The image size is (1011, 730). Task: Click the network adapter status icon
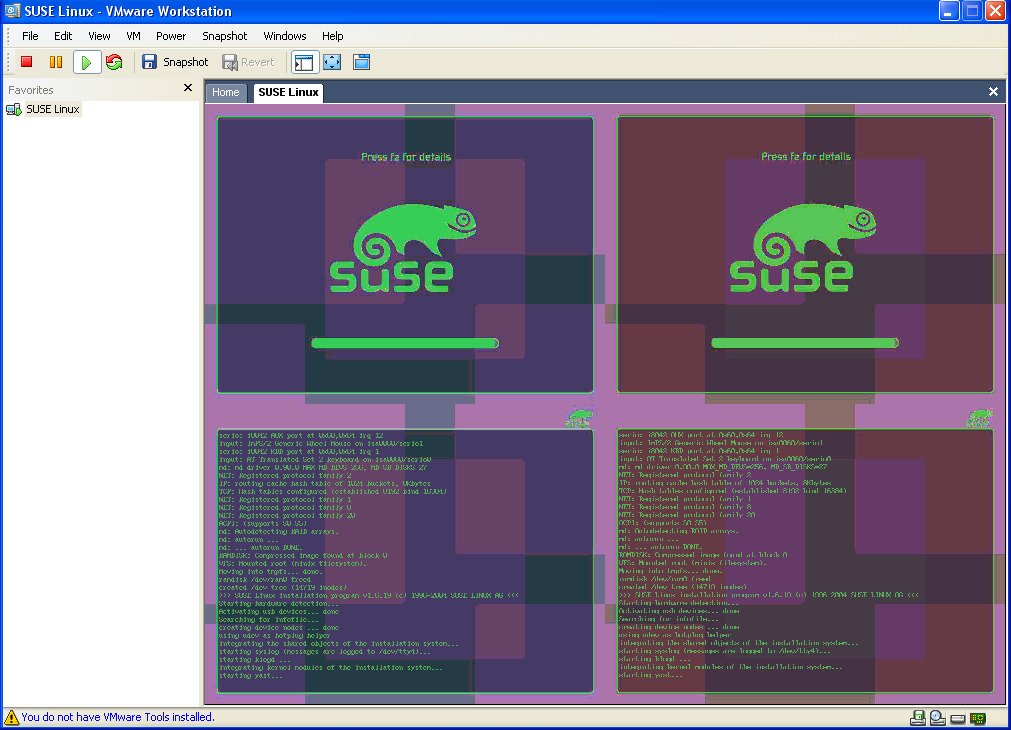click(x=977, y=717)
